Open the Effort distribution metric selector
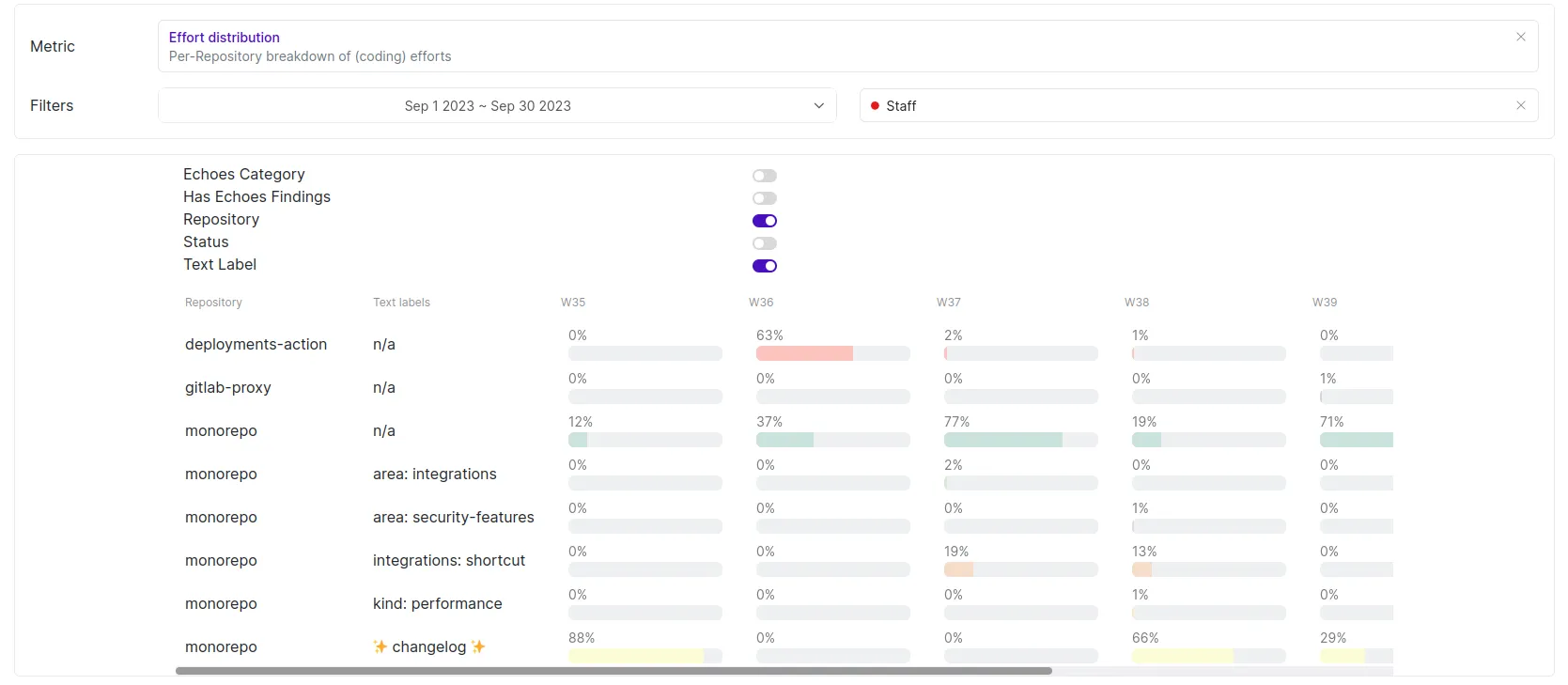Viewport: 1568px width, 685px height. coord(847,46)
